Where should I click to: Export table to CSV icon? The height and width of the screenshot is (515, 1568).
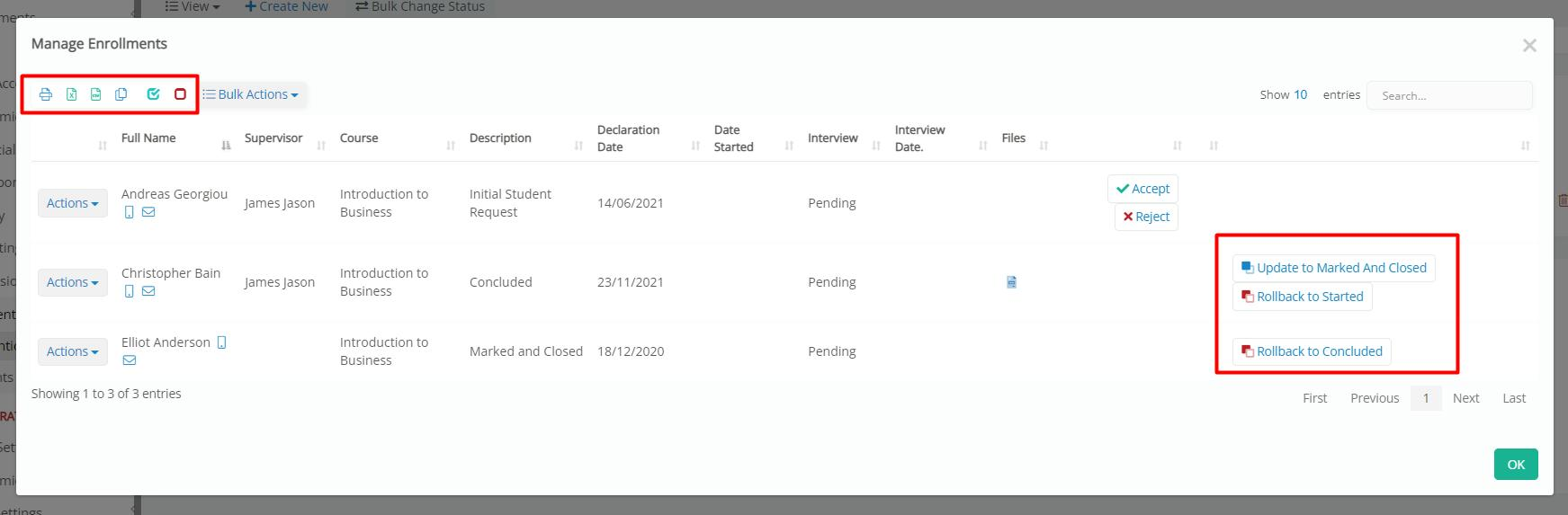pos(95,94)
